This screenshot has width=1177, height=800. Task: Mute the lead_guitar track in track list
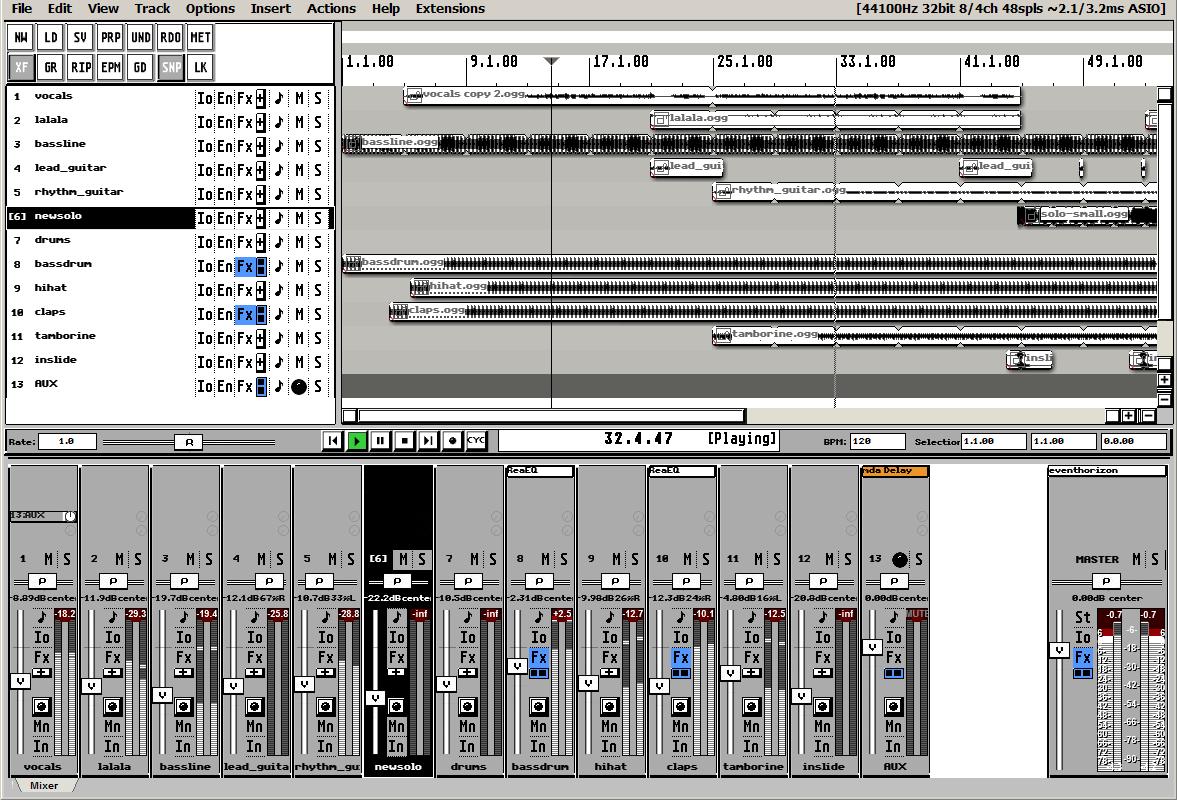pyautogui.click(x=299, y=170)
